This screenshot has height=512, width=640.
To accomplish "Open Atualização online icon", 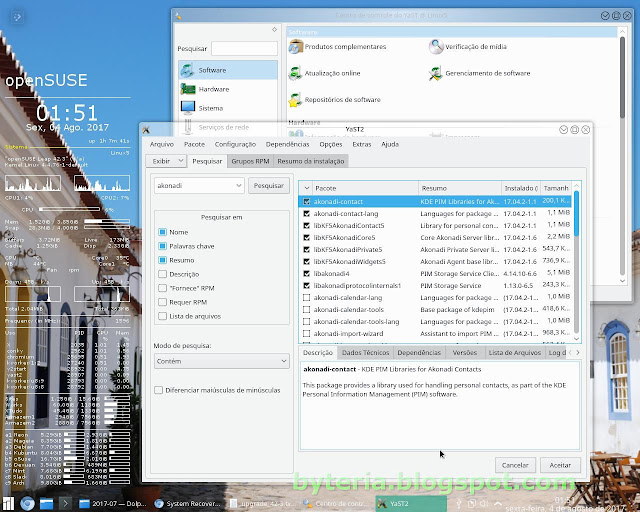I will pyautogui.click(x=295, y=73).
